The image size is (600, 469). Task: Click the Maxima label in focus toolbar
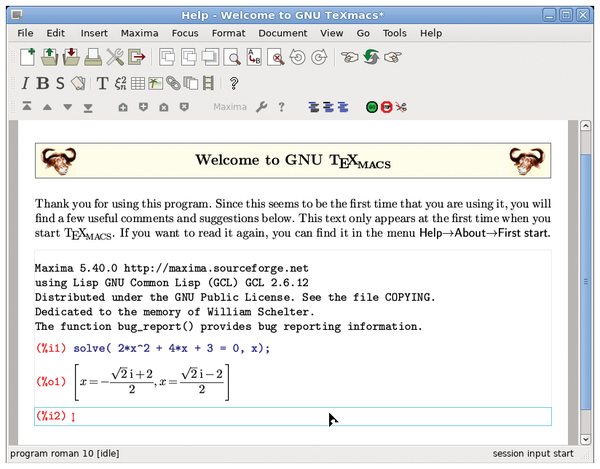(230, 107)
